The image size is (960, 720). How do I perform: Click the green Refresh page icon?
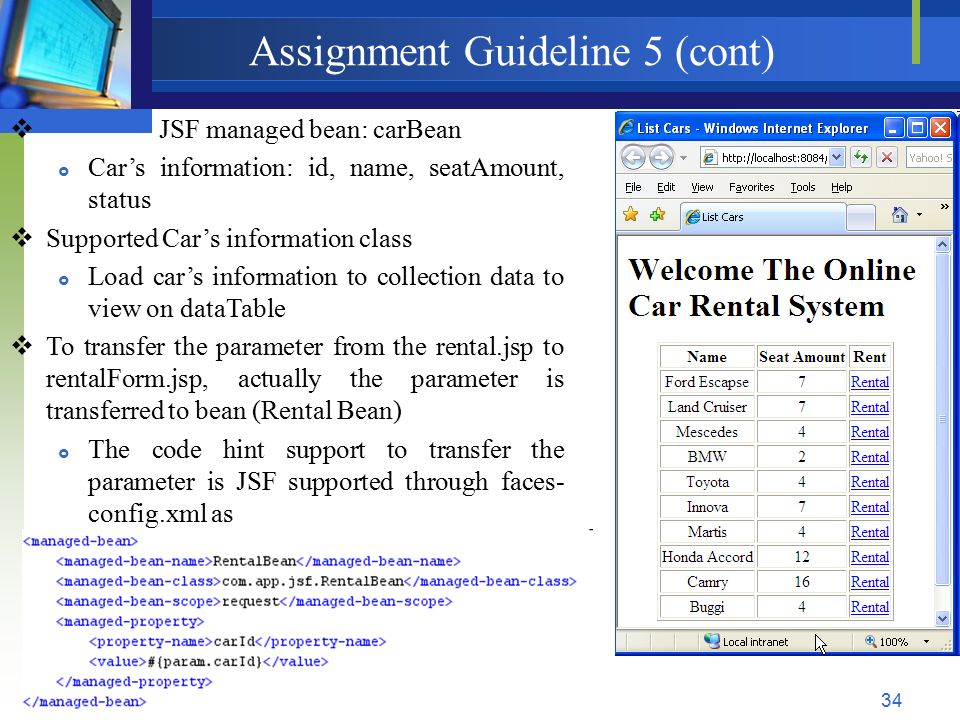(x=861, y=157)
